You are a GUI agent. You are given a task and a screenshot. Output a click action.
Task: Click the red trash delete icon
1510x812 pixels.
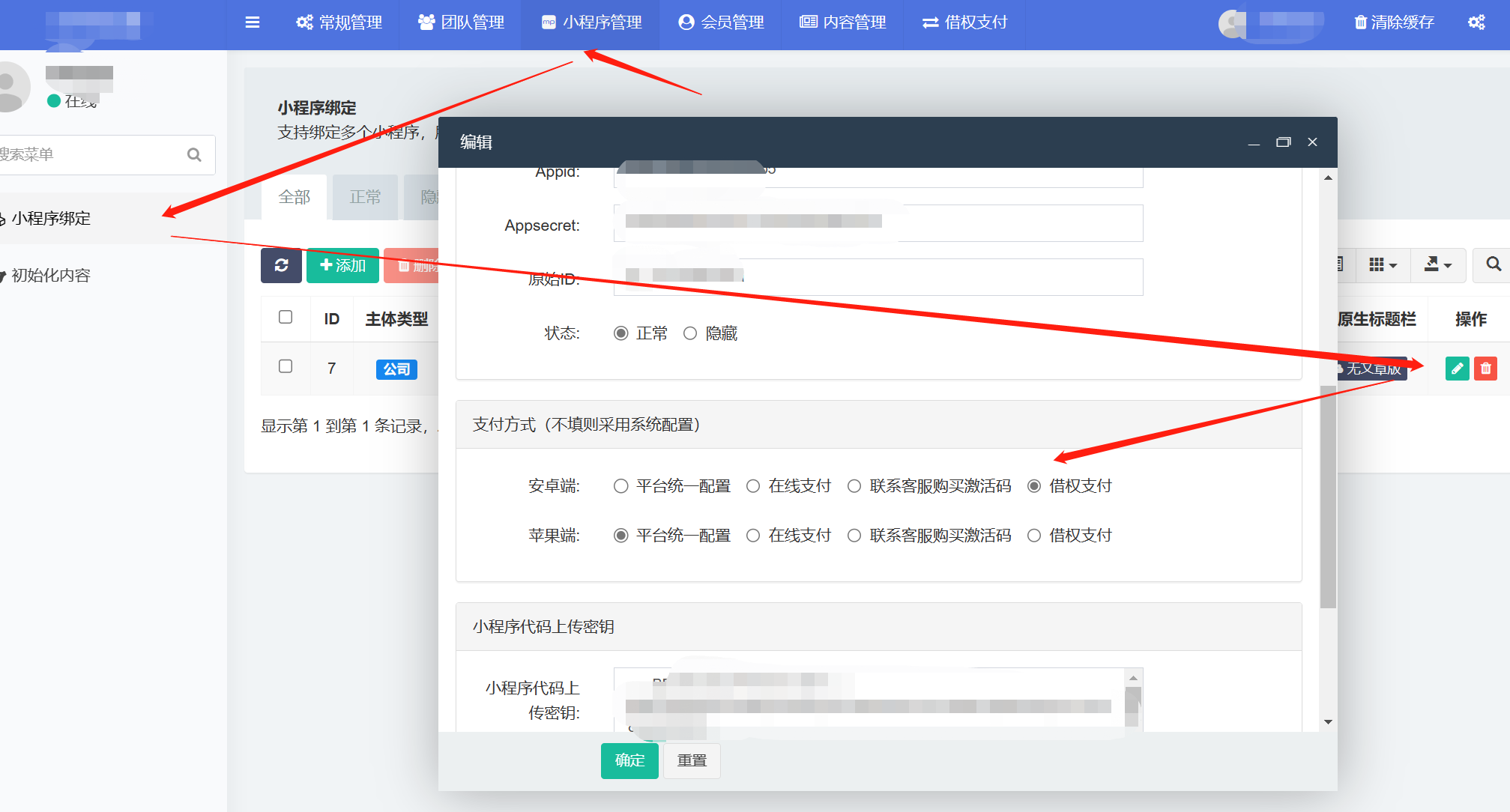coord(1485,369)
